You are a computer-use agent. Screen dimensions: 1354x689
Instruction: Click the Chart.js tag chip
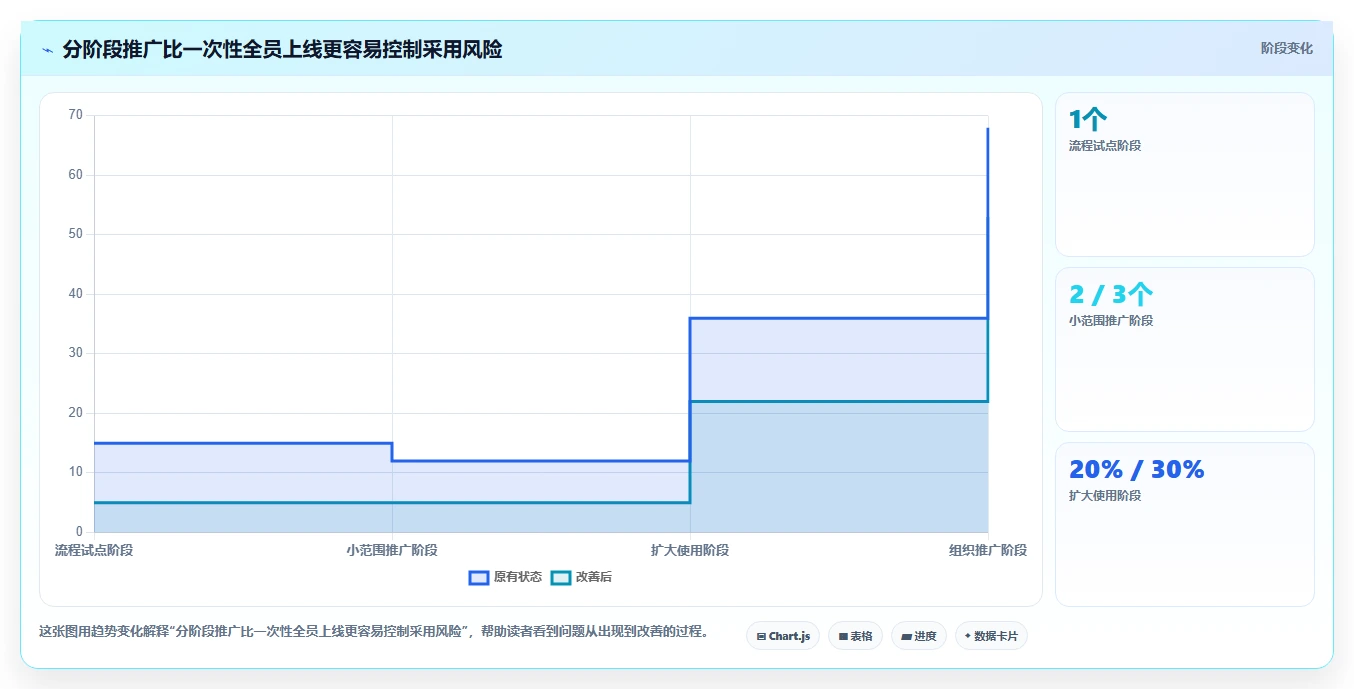[x=783, y=636]
